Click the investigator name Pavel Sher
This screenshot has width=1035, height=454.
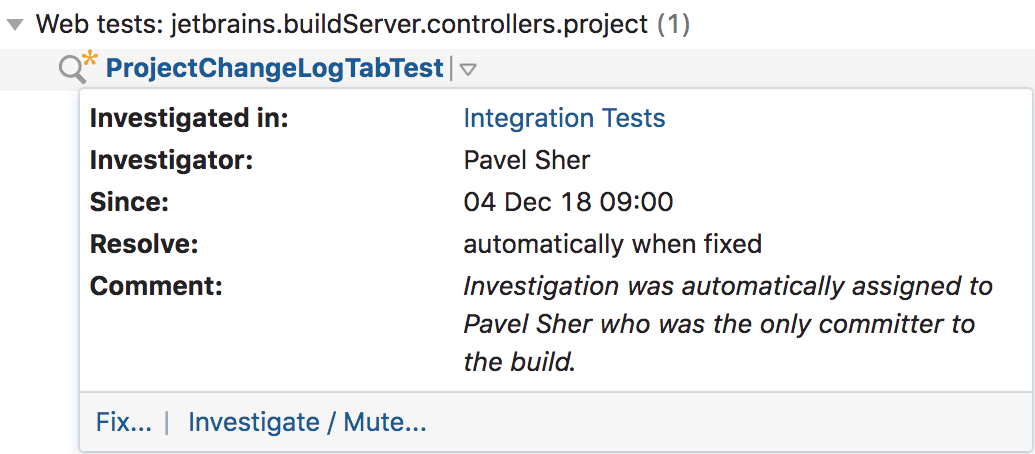pos(527,160)
